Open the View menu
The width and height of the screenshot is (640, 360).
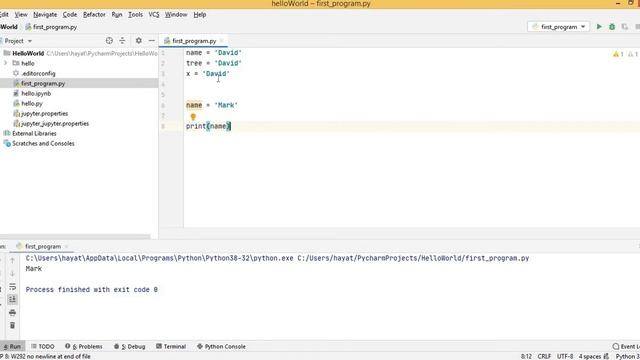tap(21, 15)
